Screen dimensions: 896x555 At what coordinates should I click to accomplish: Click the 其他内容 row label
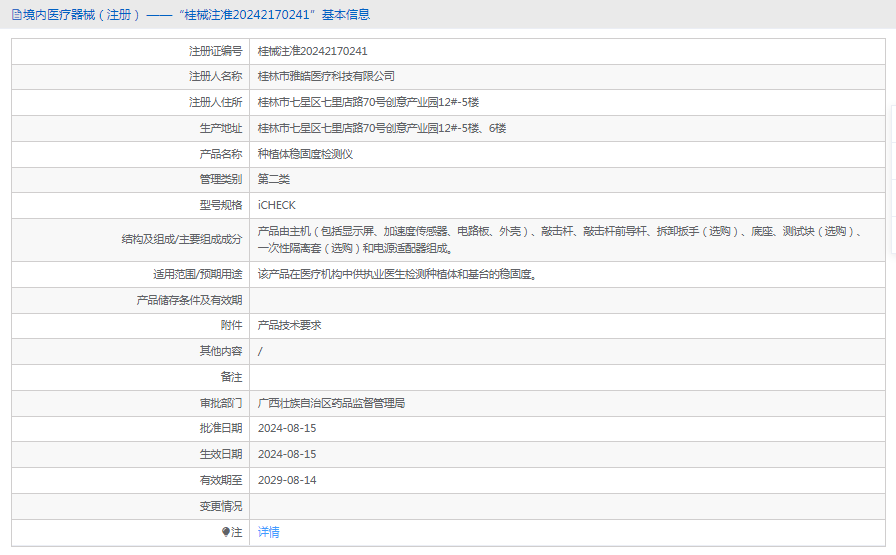pyautogui.click(x=221, y=351)
